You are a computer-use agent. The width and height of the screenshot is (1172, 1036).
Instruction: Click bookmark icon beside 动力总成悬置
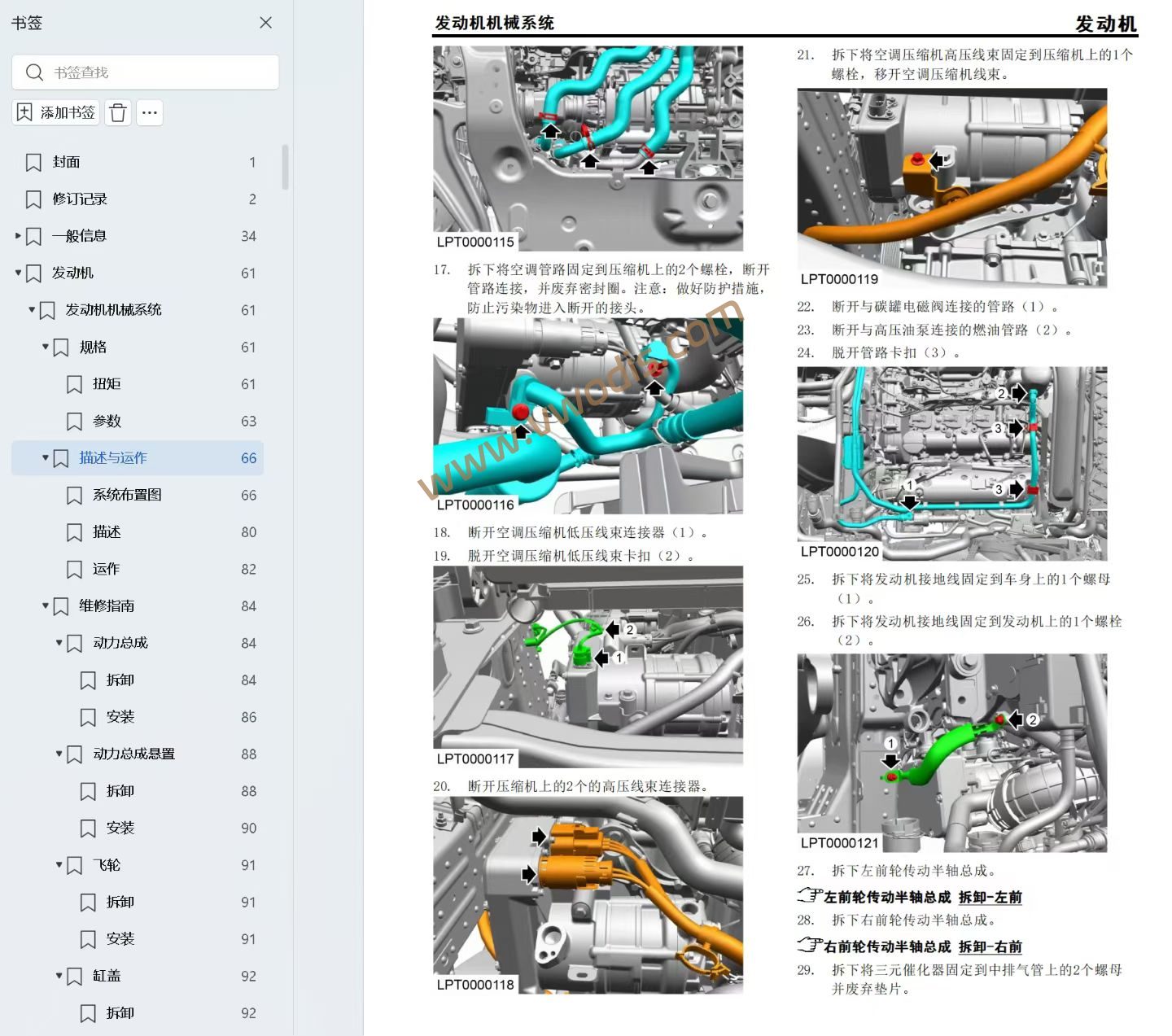click(x=74, y=754)
